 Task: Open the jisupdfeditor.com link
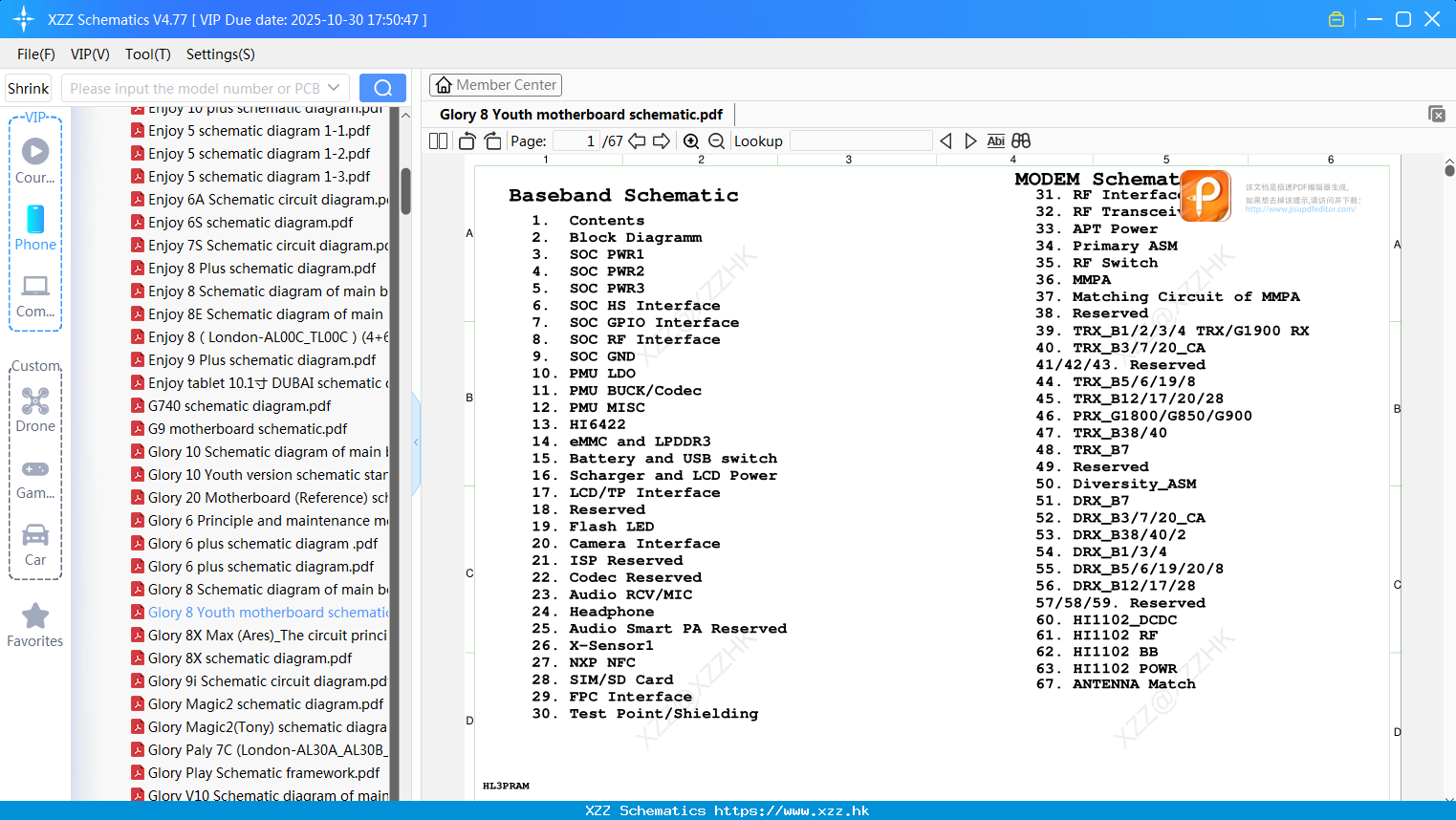coord(1300,209)
